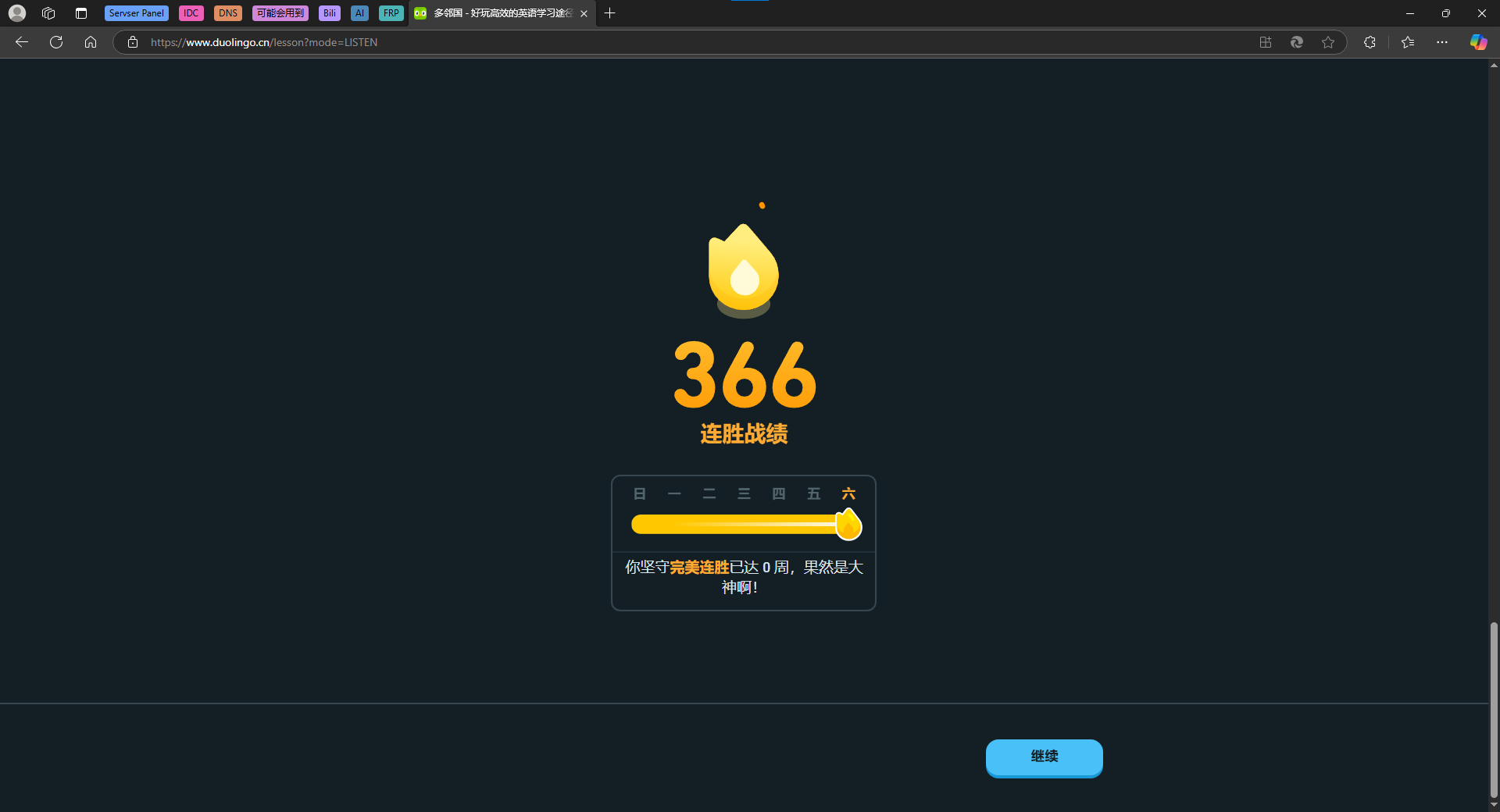
Task: Click the browser back arrow
Action: (22, 42)
